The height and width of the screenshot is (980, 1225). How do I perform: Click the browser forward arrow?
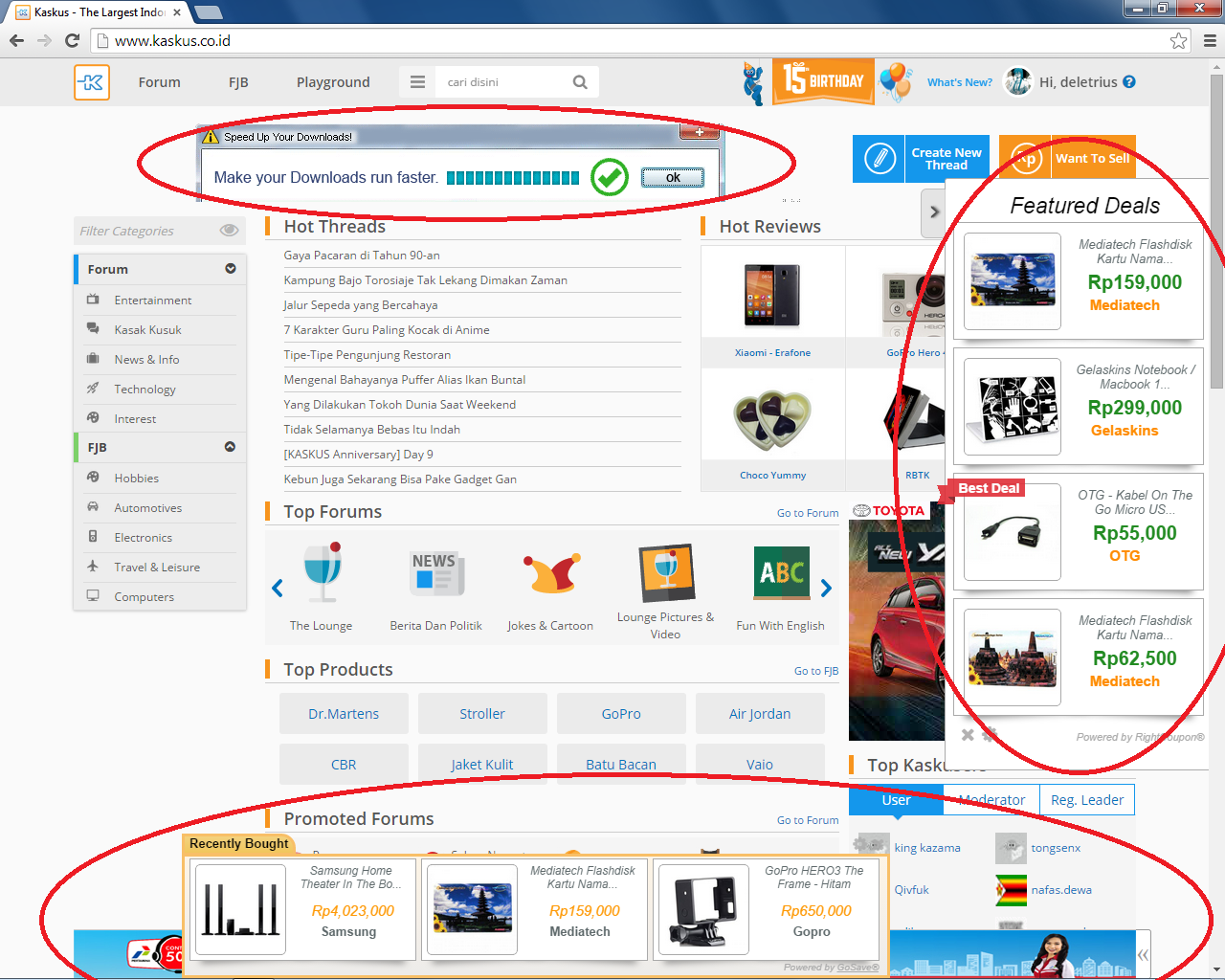point(44,40)
